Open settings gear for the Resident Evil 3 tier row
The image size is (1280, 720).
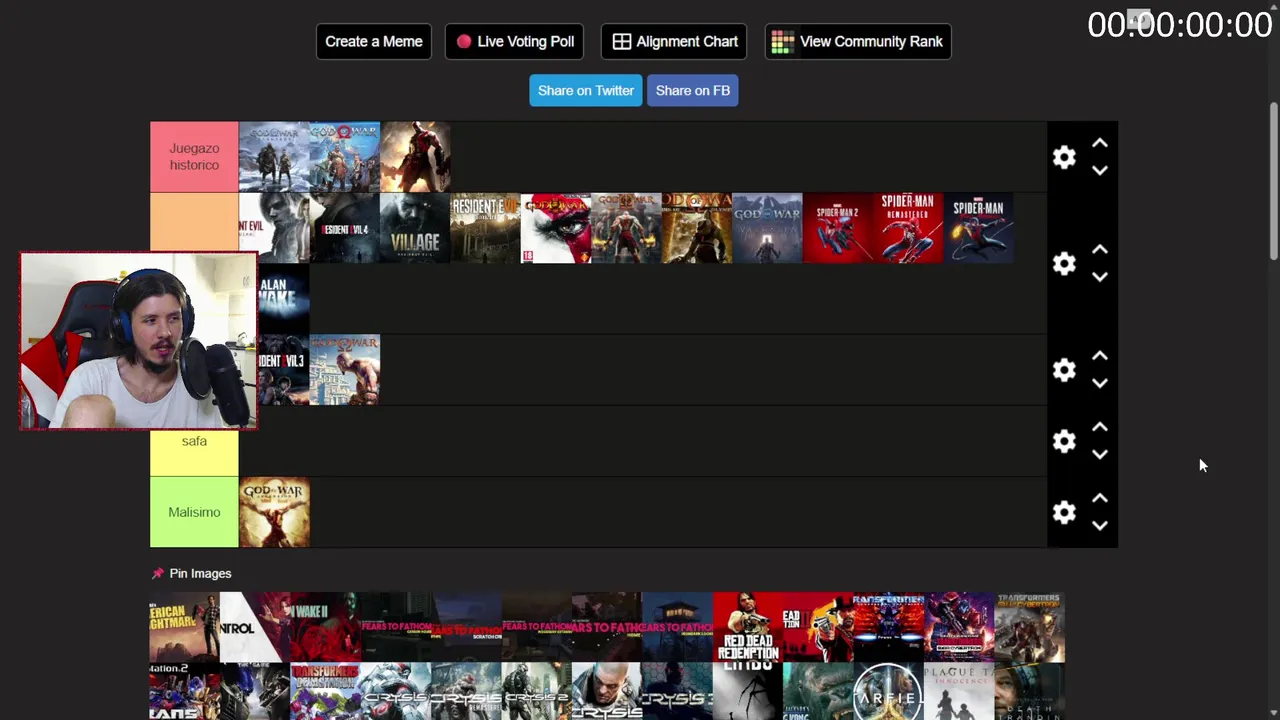(x=1064, y=370)
